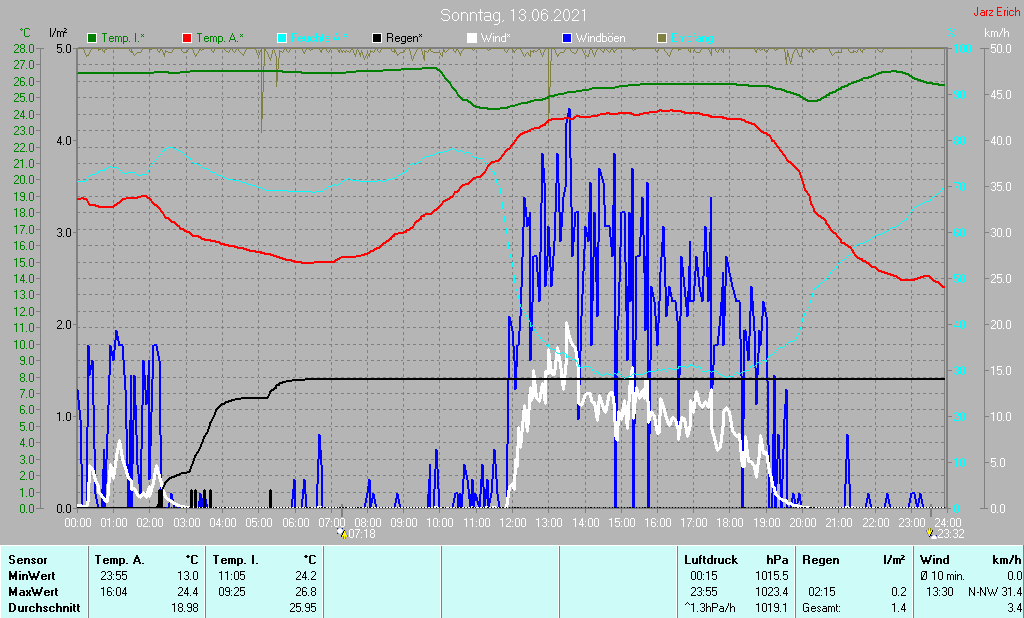Image resolution: width=1024 pixels, height=618 pixels.
Task: Click the 11:05 min time for Temp. I.
Action: (x=232, y=576)
